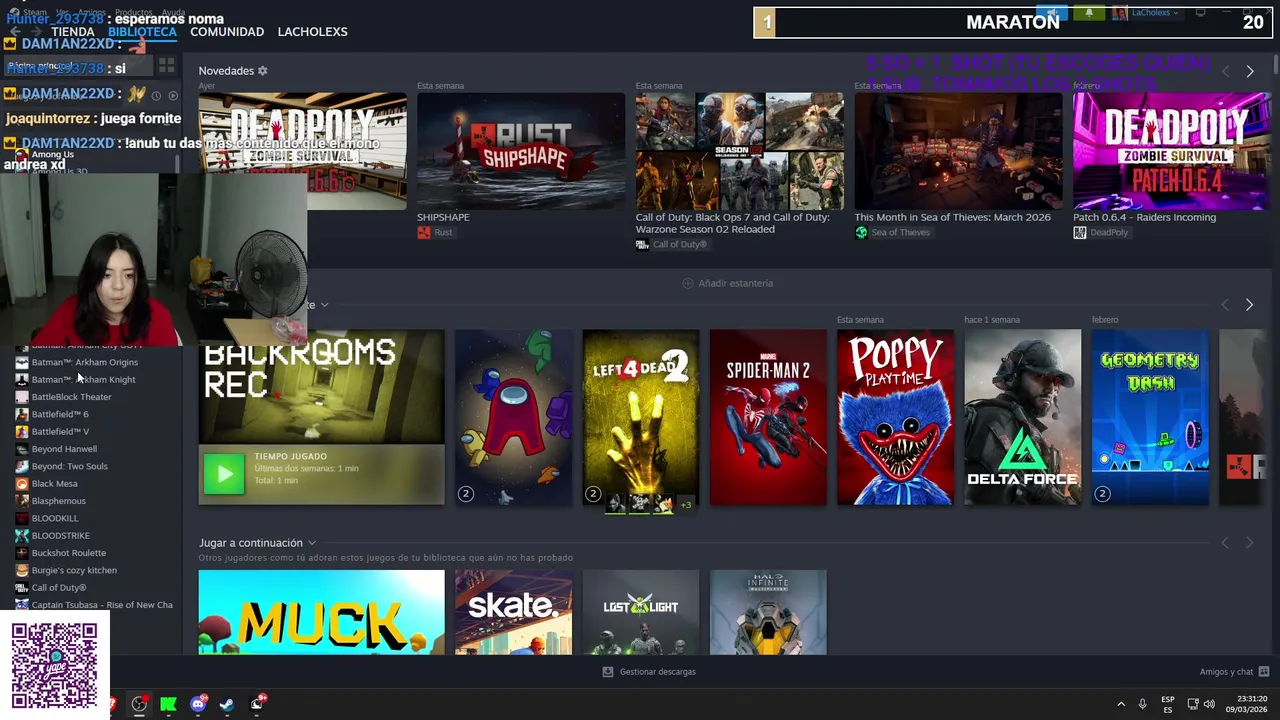The width and height of the screenshot is (1280, 720).
Task: Open the TIENDA tab
Action: (73, 32)
